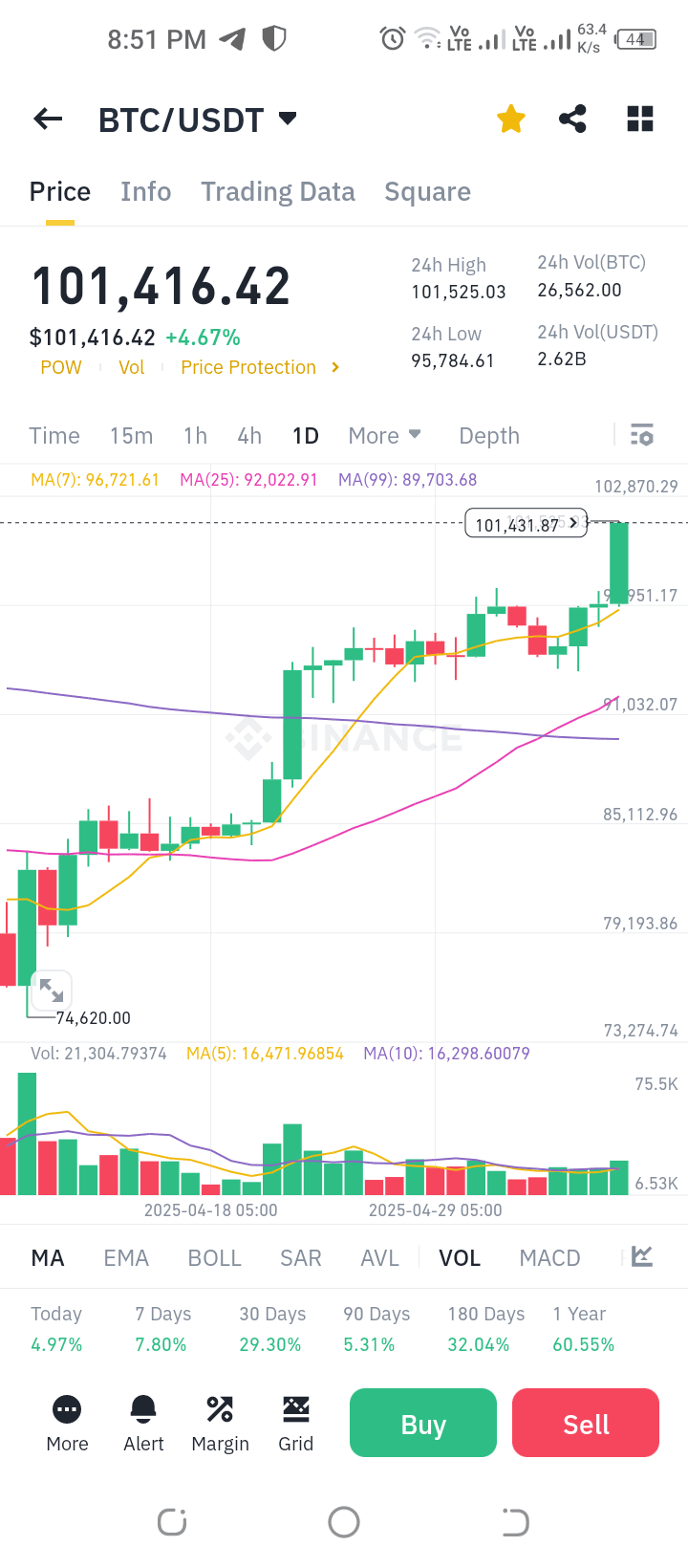Expand Price Protection chevron arrow
The width and height of the screenshot is (688, 1568).
pos(335,367)
